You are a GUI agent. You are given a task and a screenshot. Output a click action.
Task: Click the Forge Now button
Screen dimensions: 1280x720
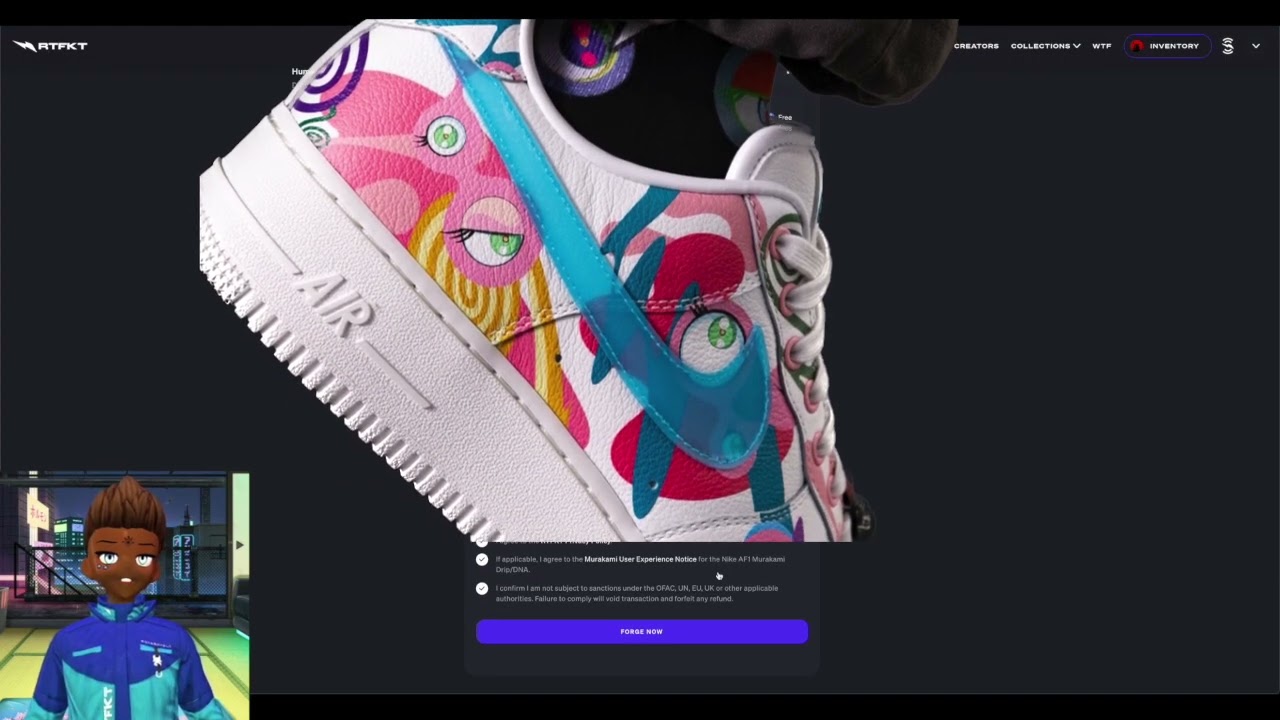642,631
